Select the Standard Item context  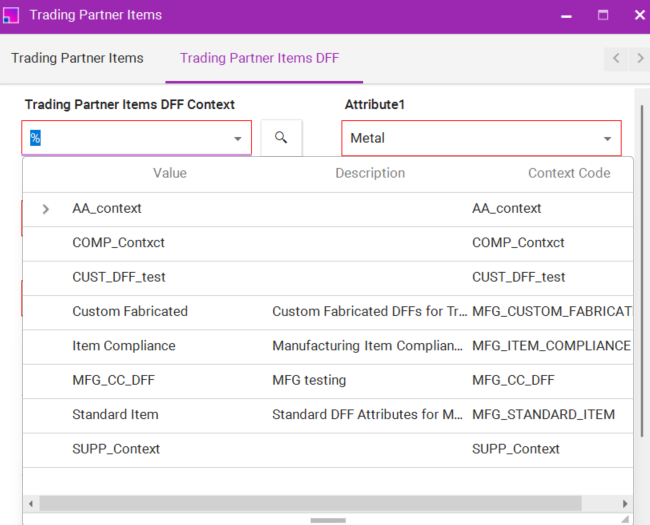(115, 414)
